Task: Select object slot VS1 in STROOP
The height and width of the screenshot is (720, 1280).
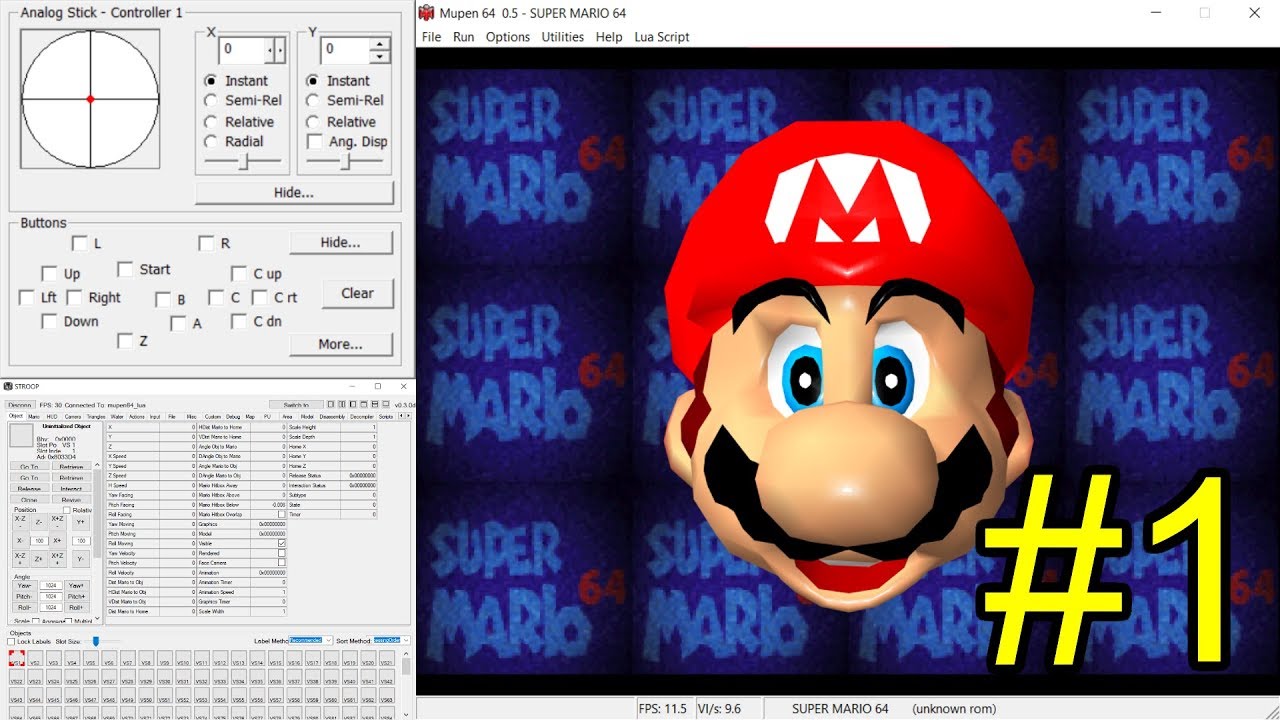Action: pos(17,658)
